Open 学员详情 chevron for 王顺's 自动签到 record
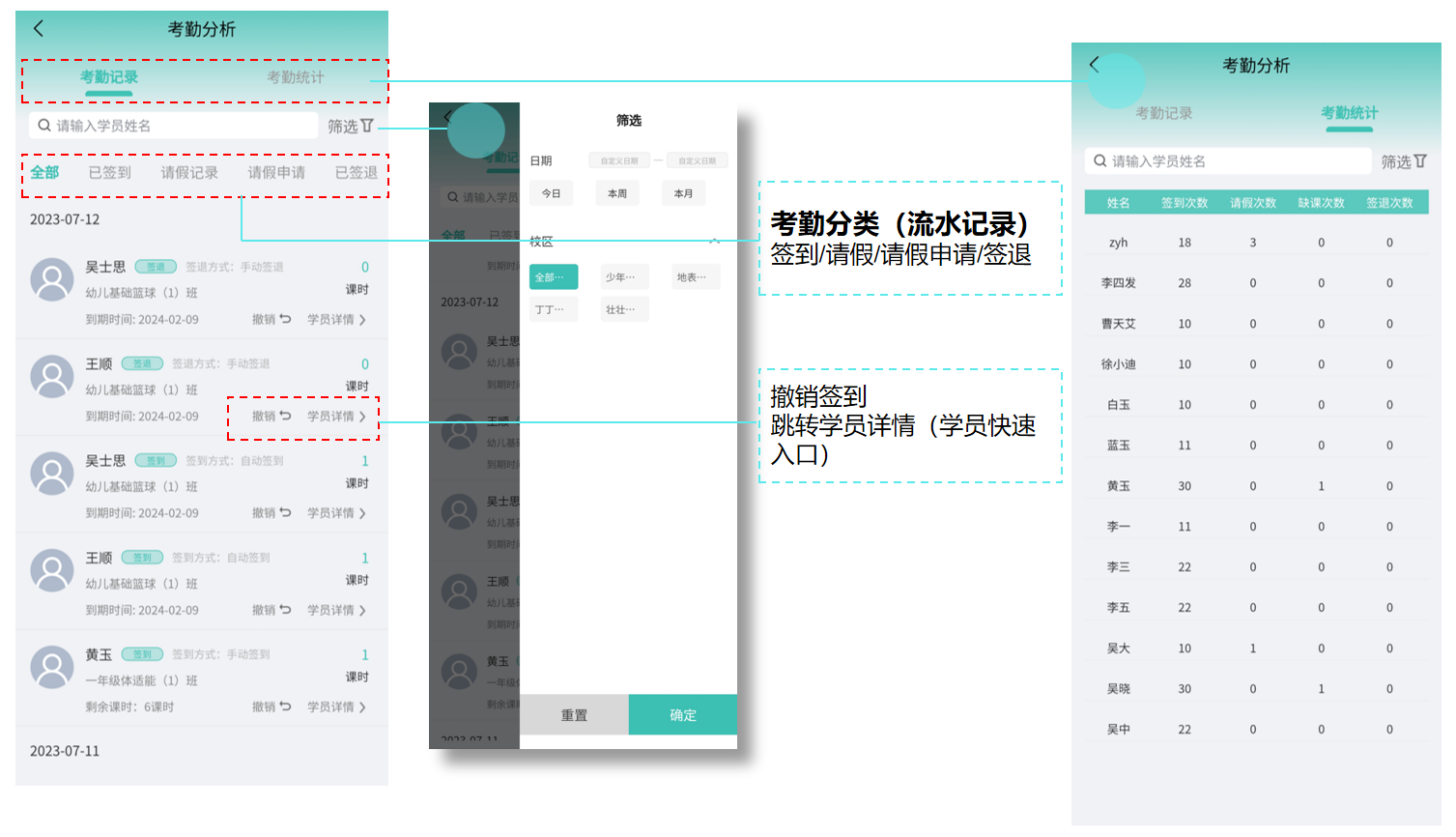 (x=362, y=610)
